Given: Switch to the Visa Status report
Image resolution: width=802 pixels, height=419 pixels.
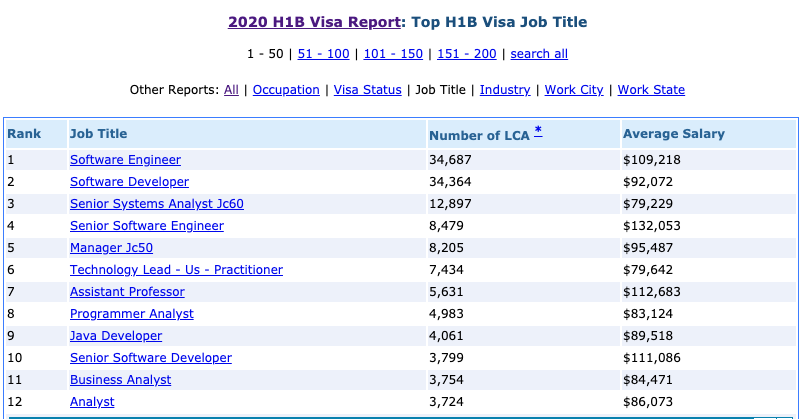Looking at the screenshot, I should click(367, 90).
